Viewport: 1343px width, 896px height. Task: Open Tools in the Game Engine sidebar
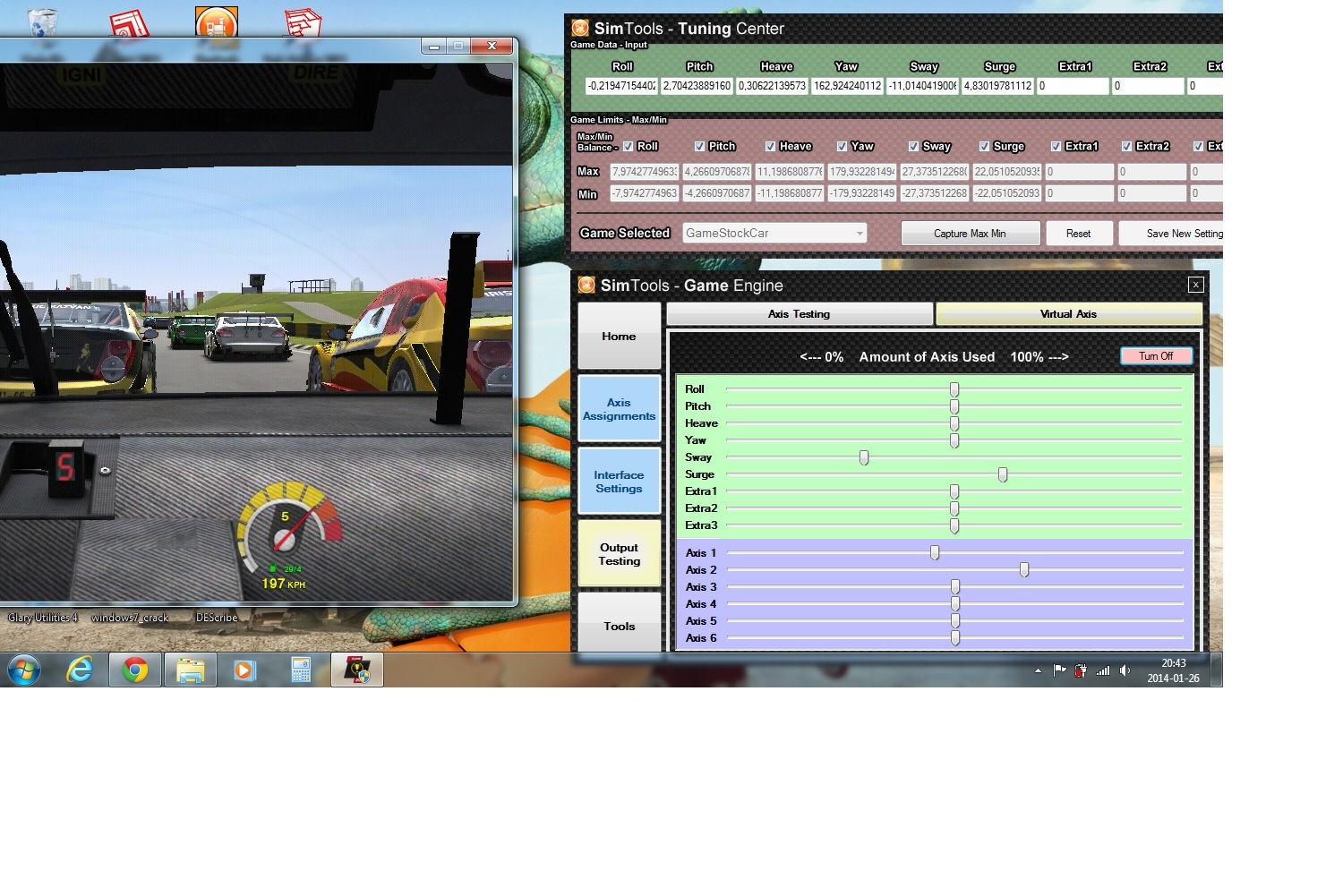(x=619, y=623)
